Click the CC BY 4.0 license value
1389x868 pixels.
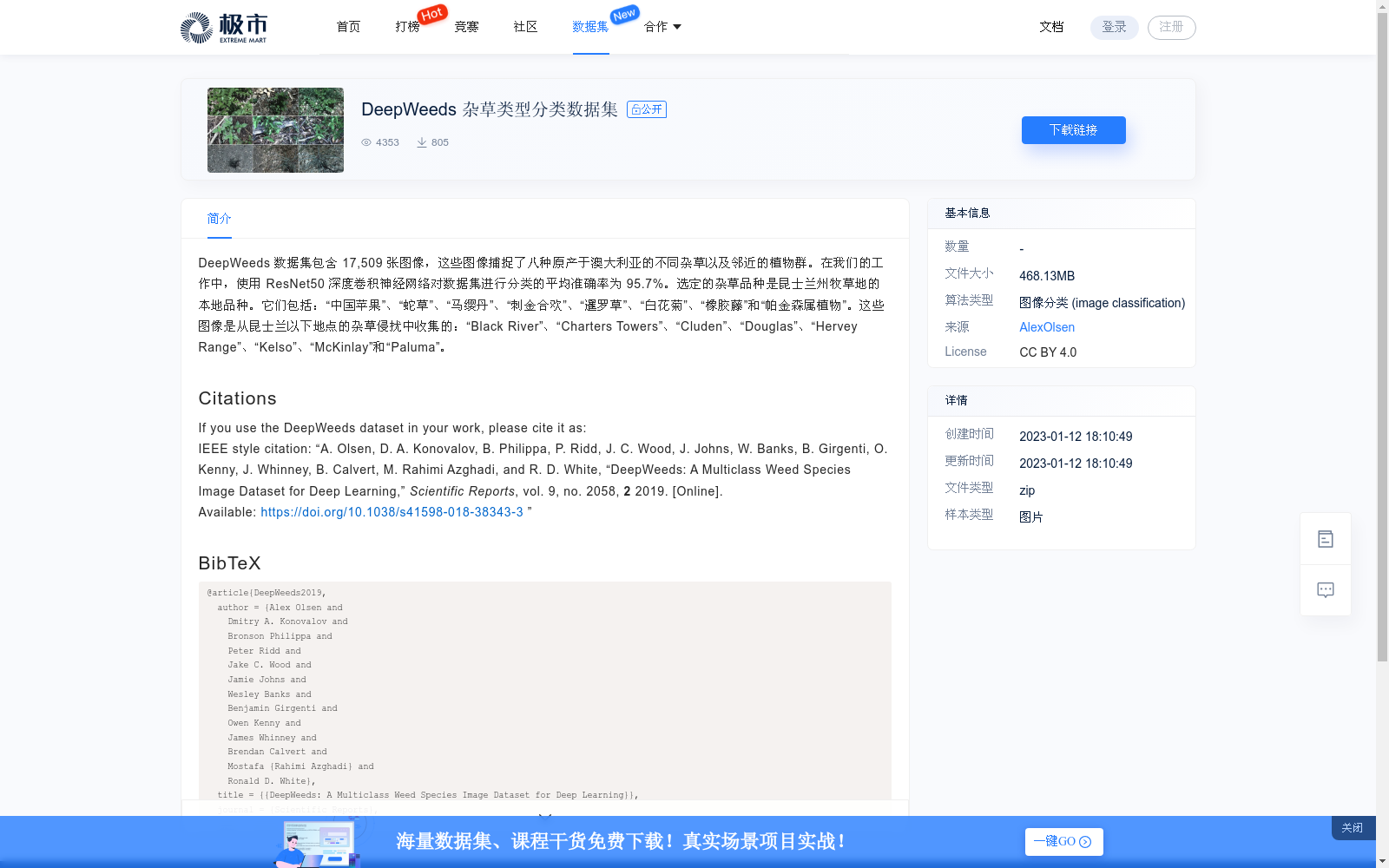pos(1048,352)
